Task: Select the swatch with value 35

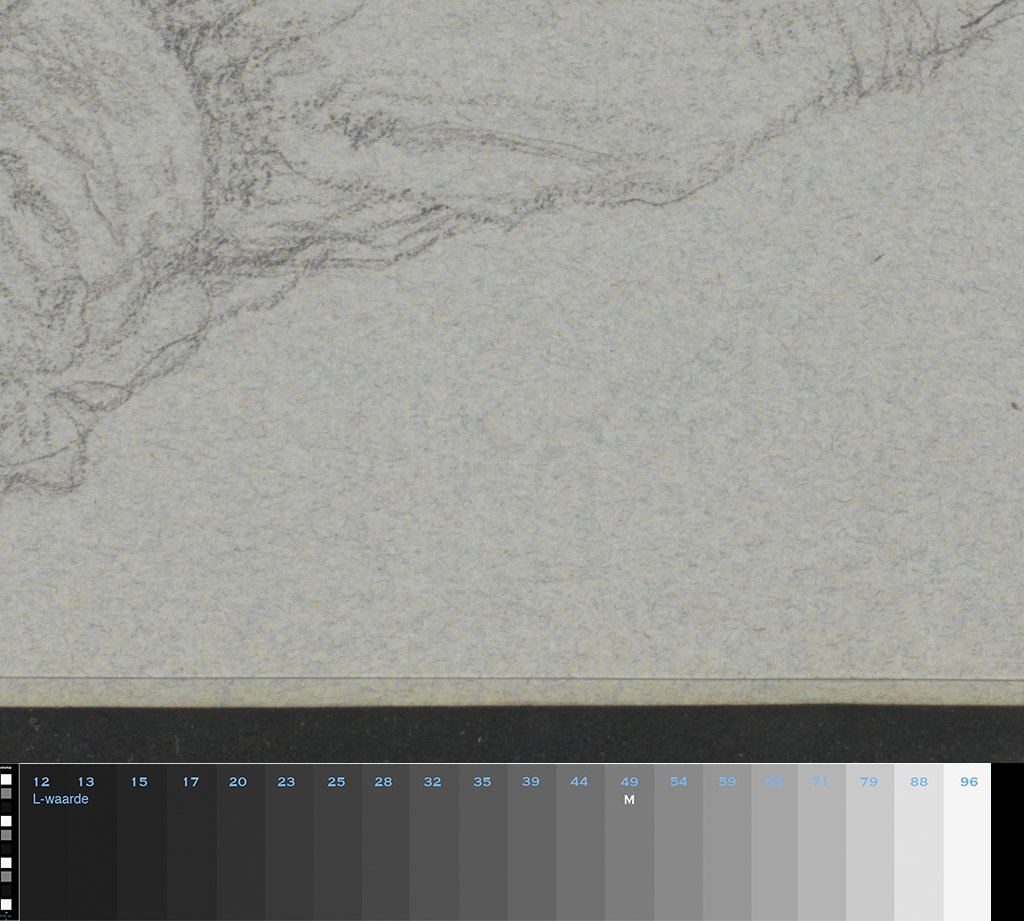Action: tap(483, 850)
